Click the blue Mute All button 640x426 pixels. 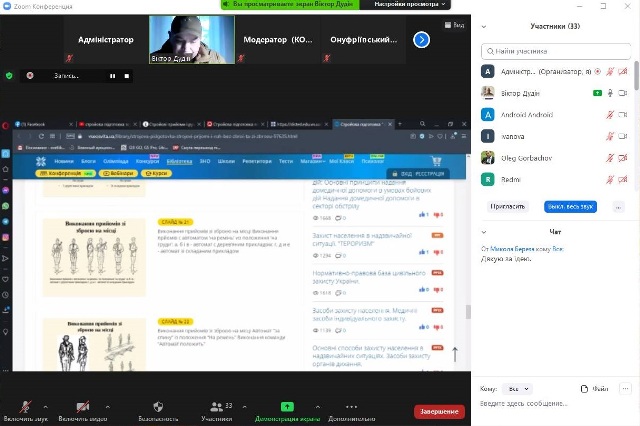tap(570, 206)
